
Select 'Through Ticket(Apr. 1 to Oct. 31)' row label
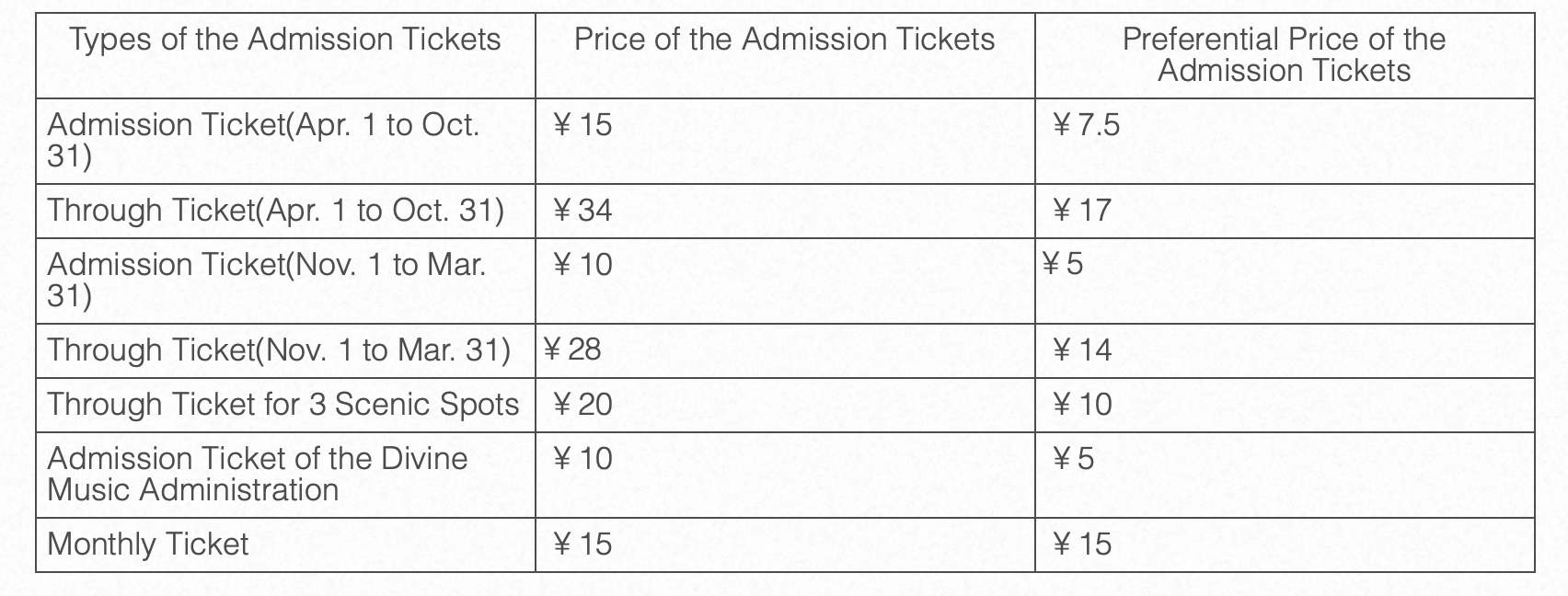(275, 211)
